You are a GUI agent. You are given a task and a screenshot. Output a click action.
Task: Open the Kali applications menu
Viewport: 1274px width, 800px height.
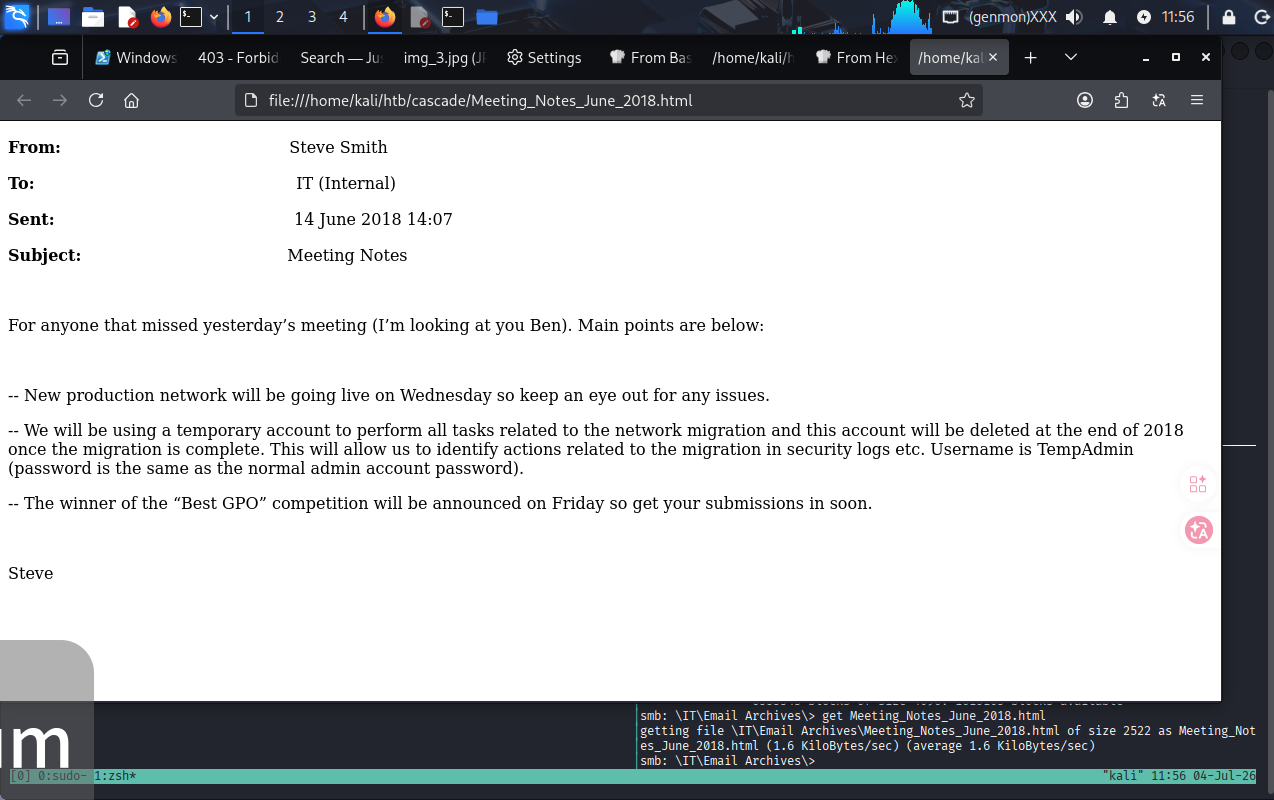point(17,16)
